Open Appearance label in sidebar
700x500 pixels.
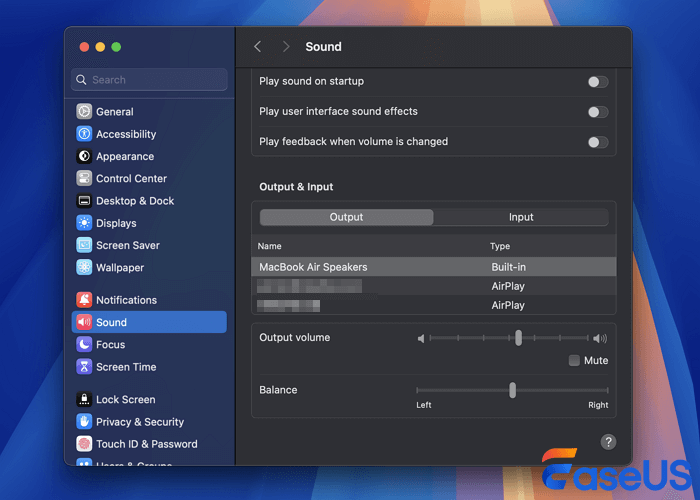click(x=125, y=157)
